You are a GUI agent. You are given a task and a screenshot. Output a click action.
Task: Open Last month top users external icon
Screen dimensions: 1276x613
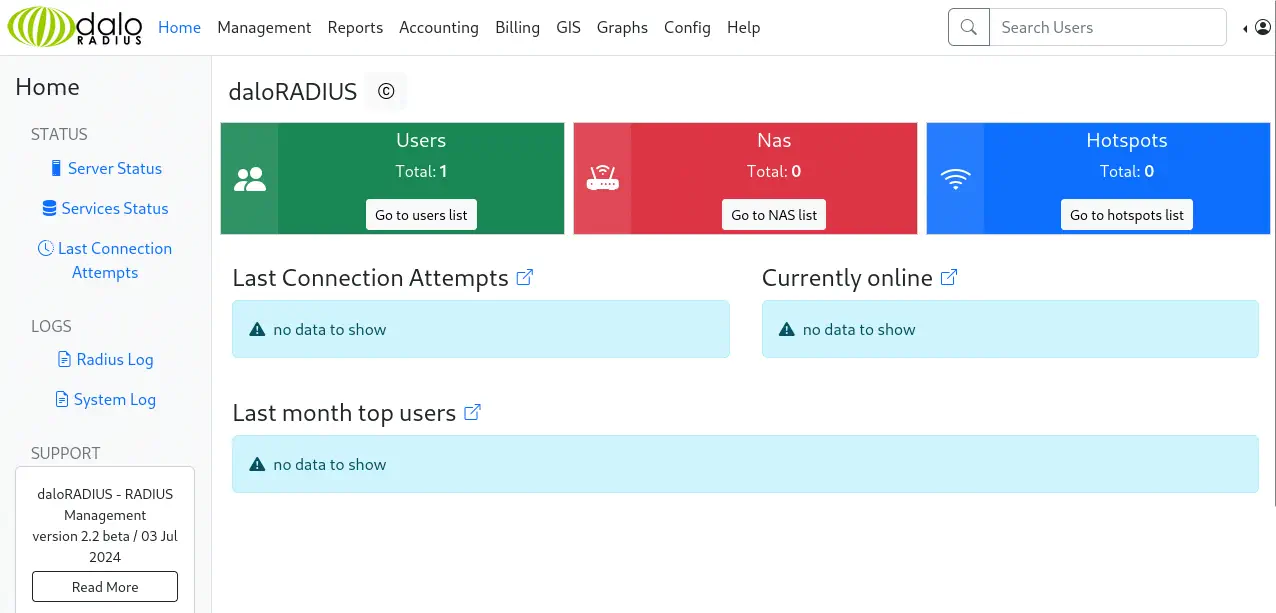473,412
